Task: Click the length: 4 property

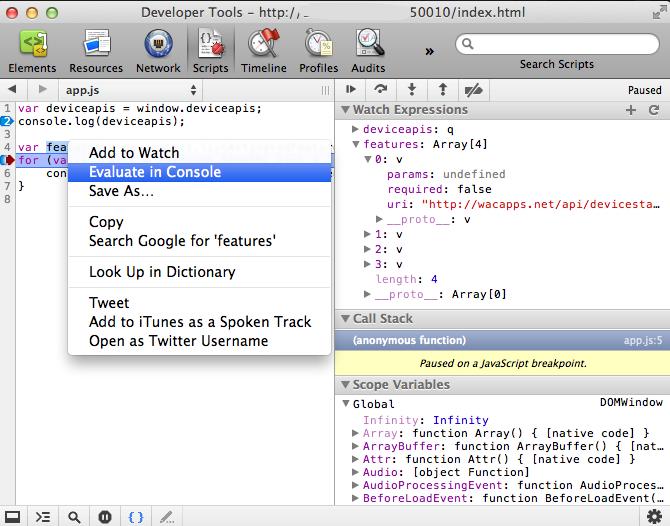Action: tap(406, 279)
